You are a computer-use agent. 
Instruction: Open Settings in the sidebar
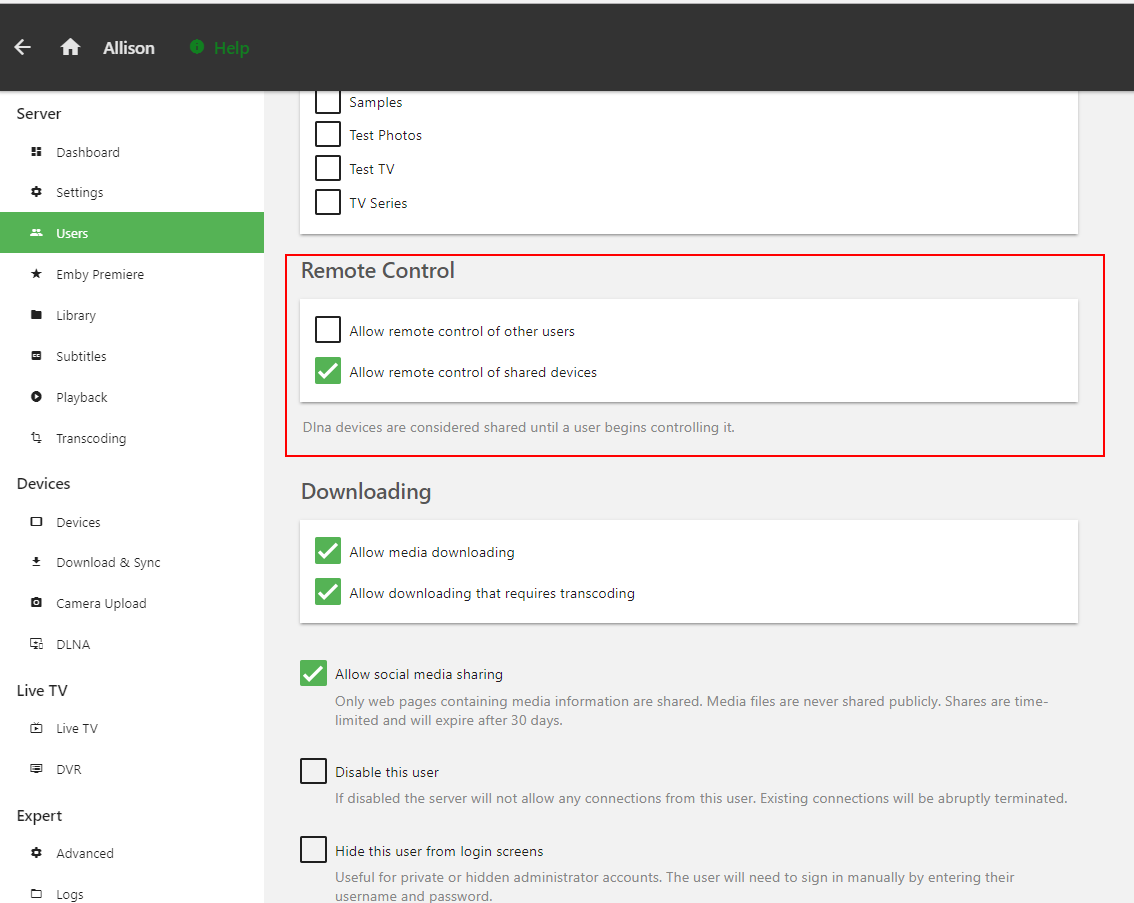pos(132,192)
